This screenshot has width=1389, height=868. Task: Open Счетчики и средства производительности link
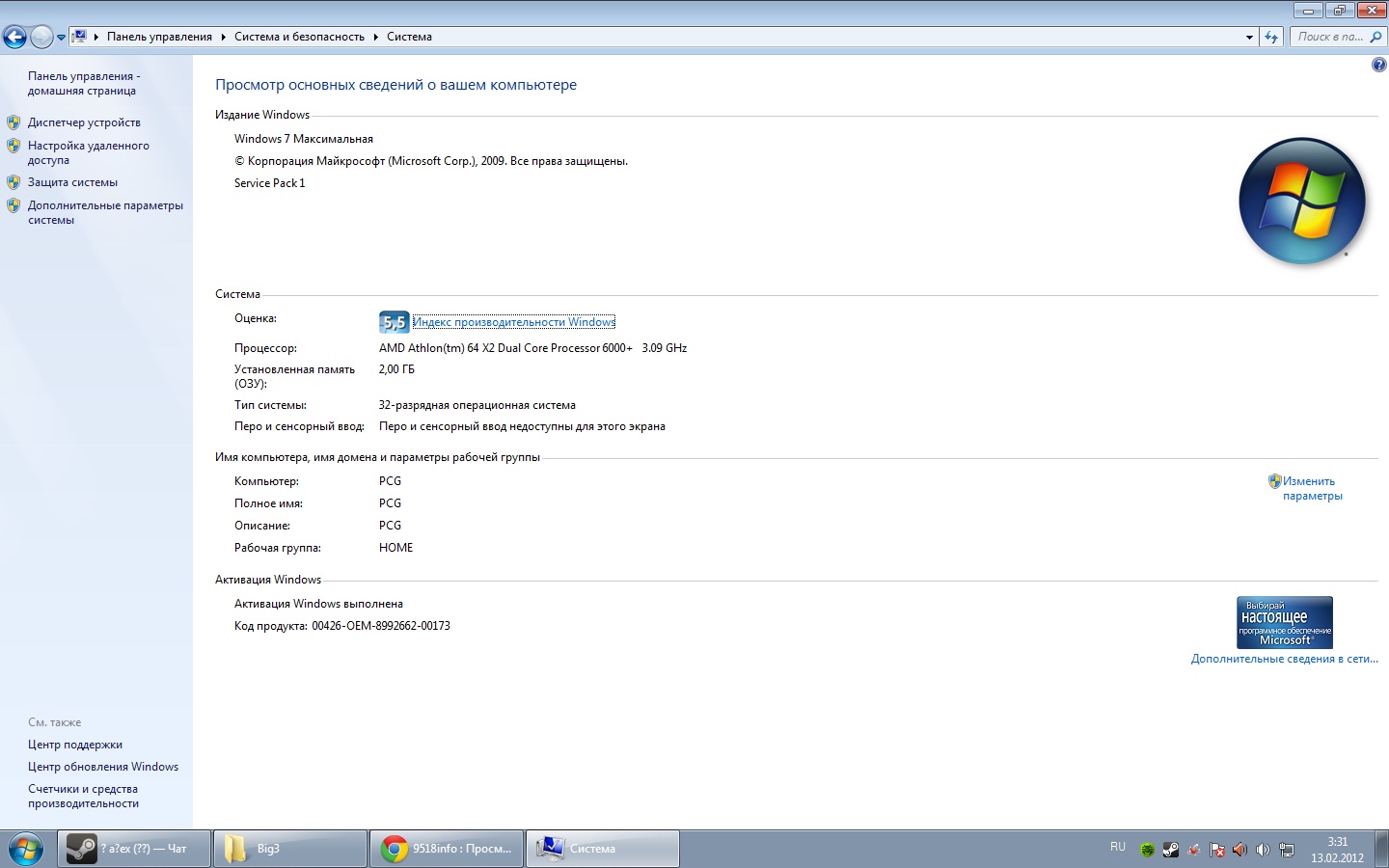[x=83, y=796]
